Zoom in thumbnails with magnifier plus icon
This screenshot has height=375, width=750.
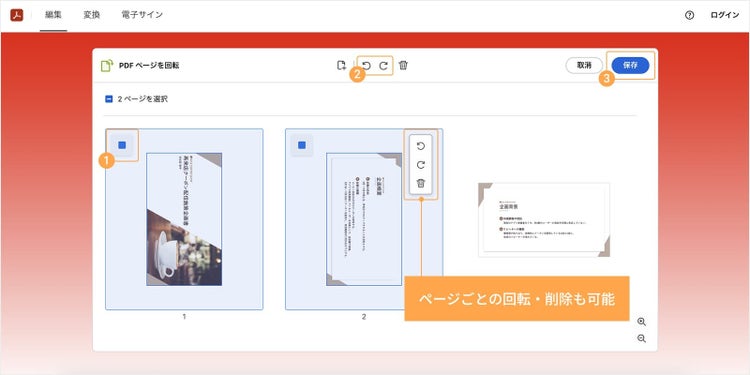point(641,322)
